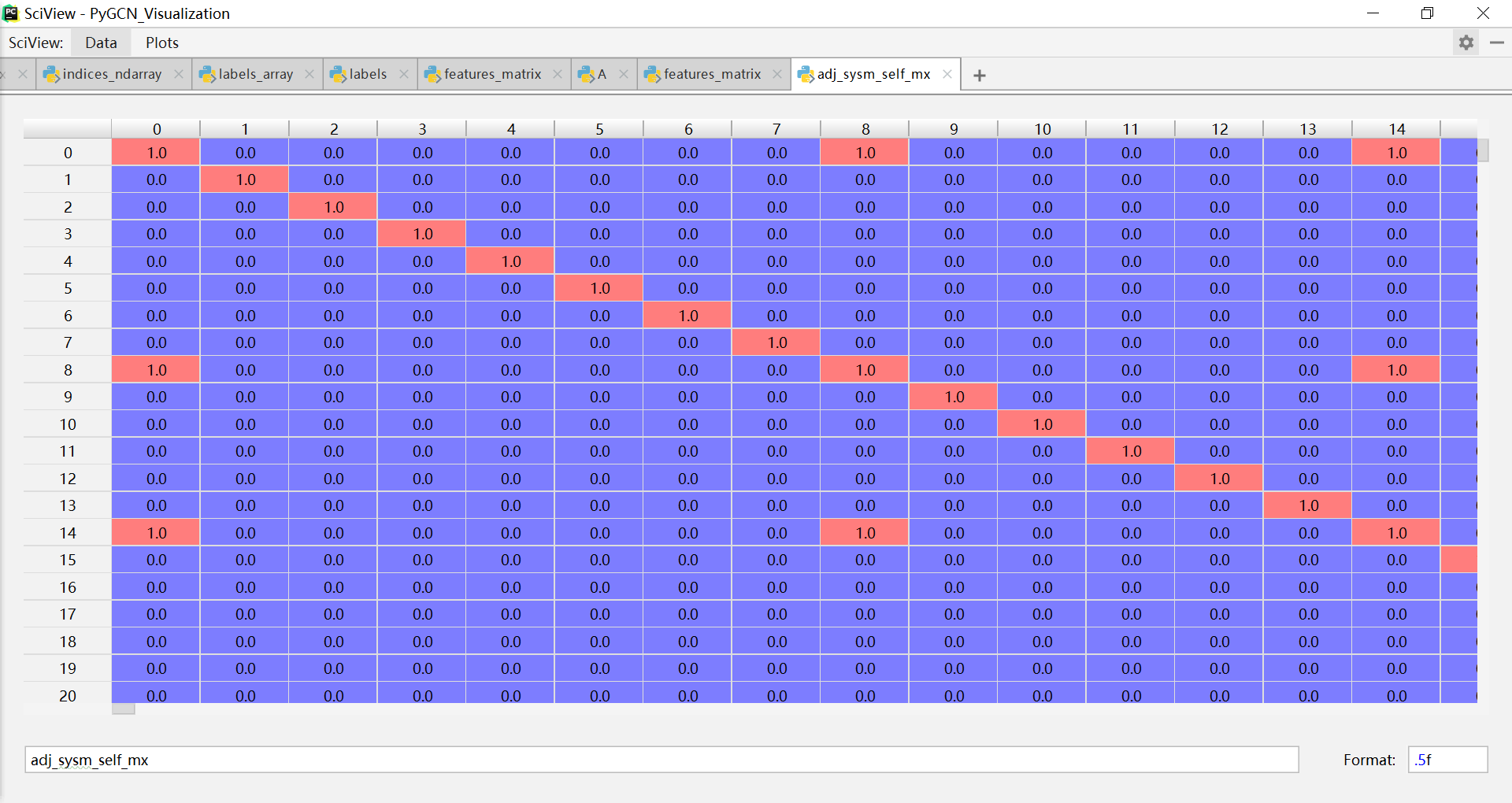The image size is (1512, 803).
Task: Focus the expression field containing adj_sysm_self_mx
Action: click(661, 760)
